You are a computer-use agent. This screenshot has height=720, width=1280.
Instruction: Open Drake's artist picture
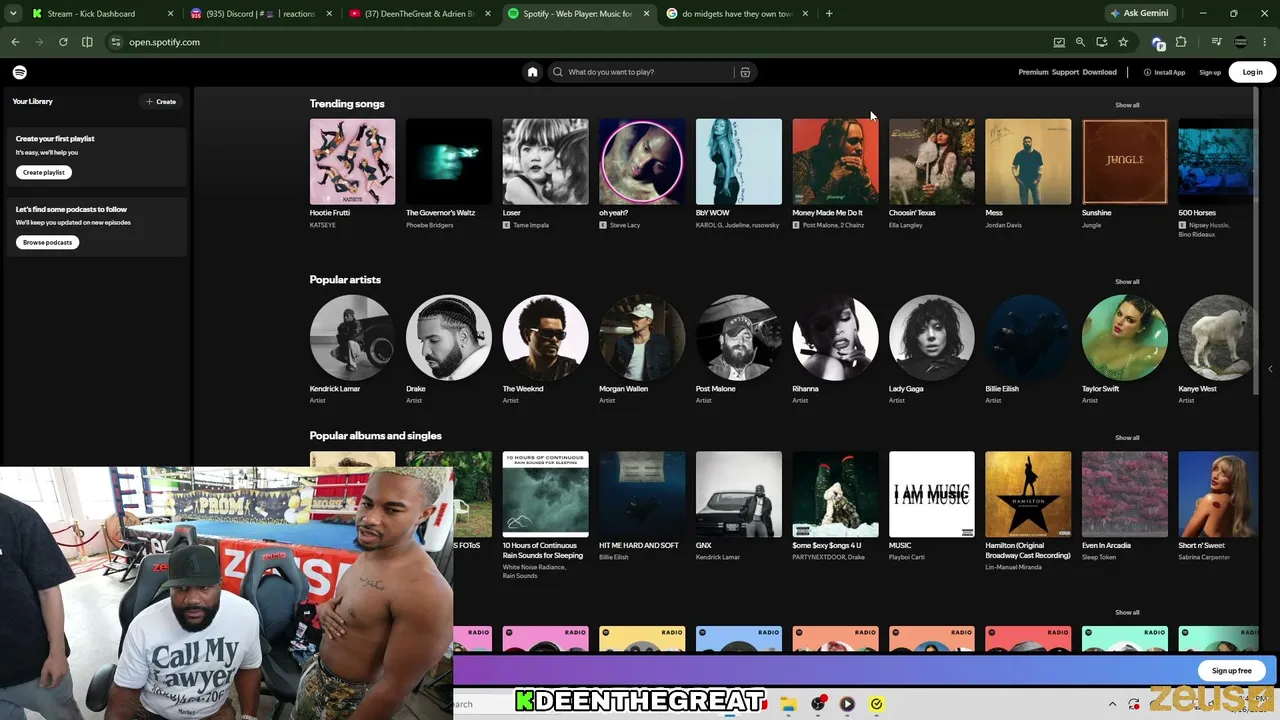coord(449,338)
